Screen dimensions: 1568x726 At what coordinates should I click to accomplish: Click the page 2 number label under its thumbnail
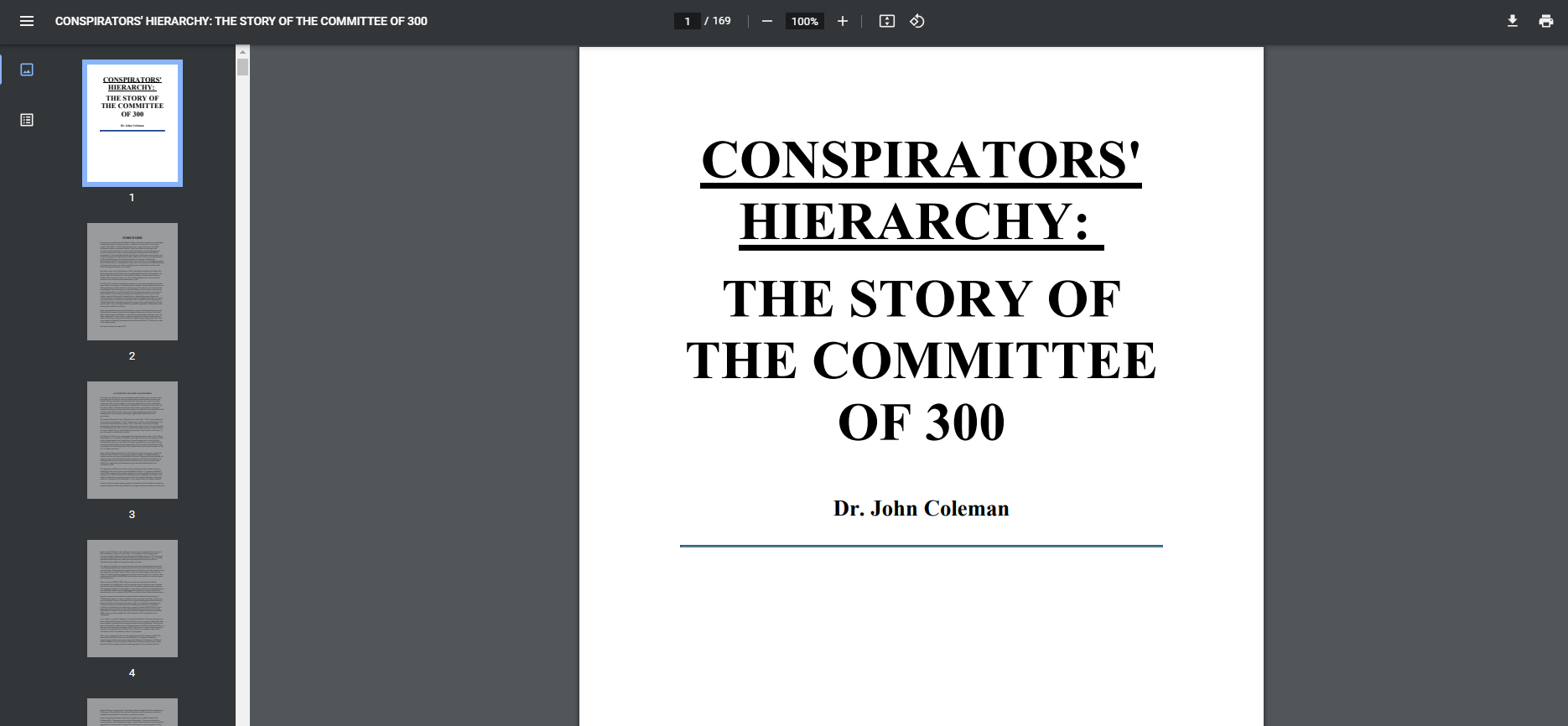[132, 356]
